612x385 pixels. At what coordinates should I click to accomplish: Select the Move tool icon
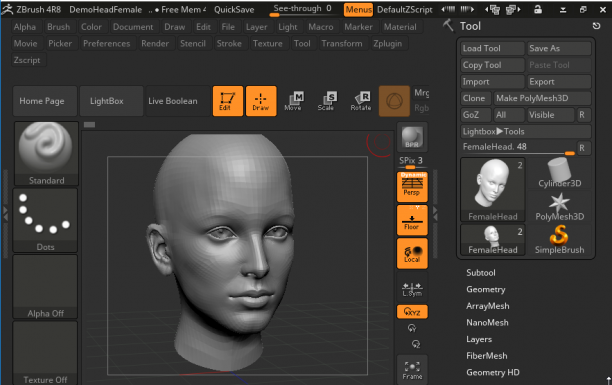click(x=293, y=101)
